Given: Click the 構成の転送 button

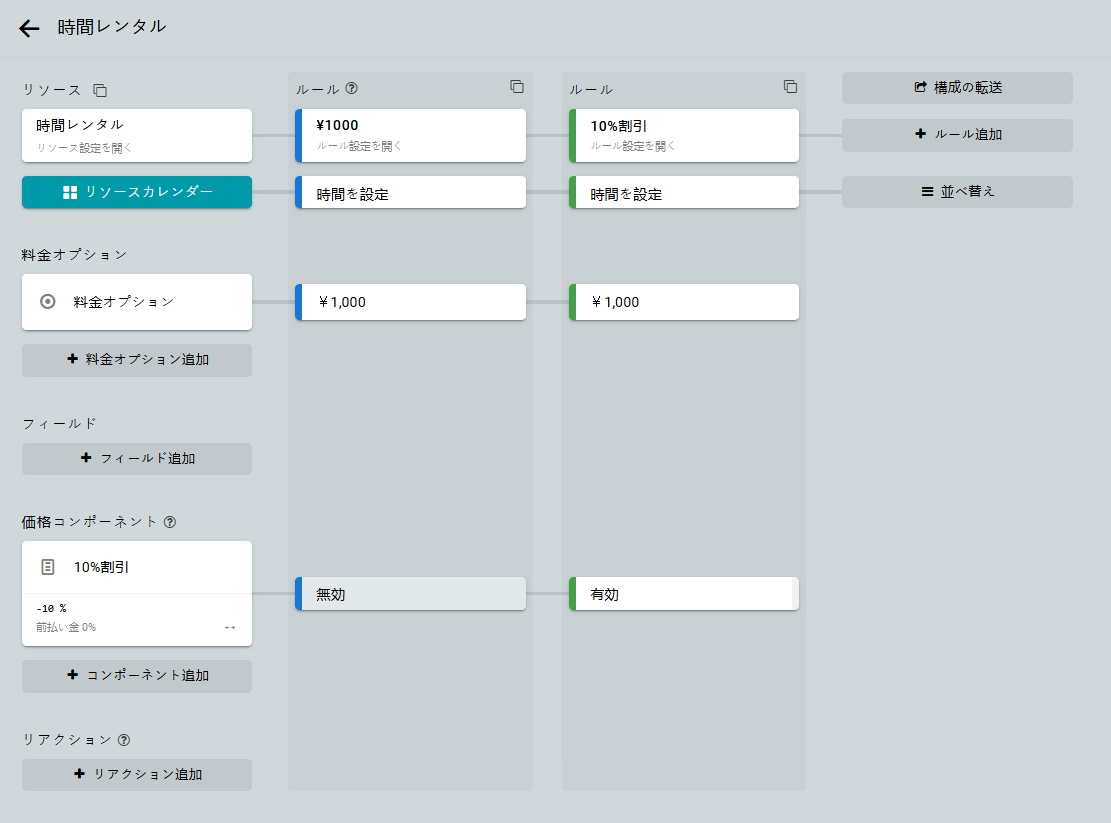Looking at the screenshot, I should point(957,88).
